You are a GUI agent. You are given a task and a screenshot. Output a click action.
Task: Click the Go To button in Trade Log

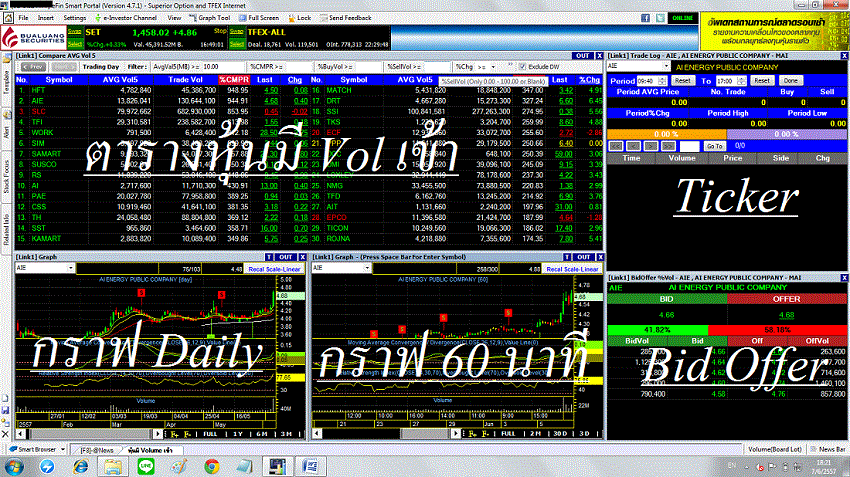pyautogui.click(x=714, y=146)
